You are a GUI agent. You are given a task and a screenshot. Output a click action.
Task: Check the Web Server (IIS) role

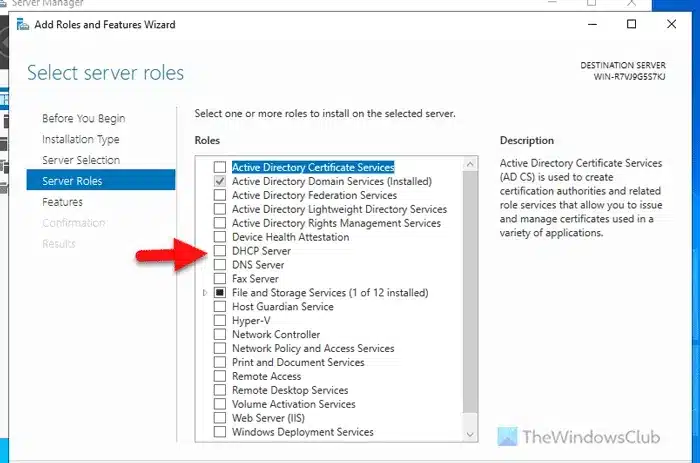coord(220,418)
